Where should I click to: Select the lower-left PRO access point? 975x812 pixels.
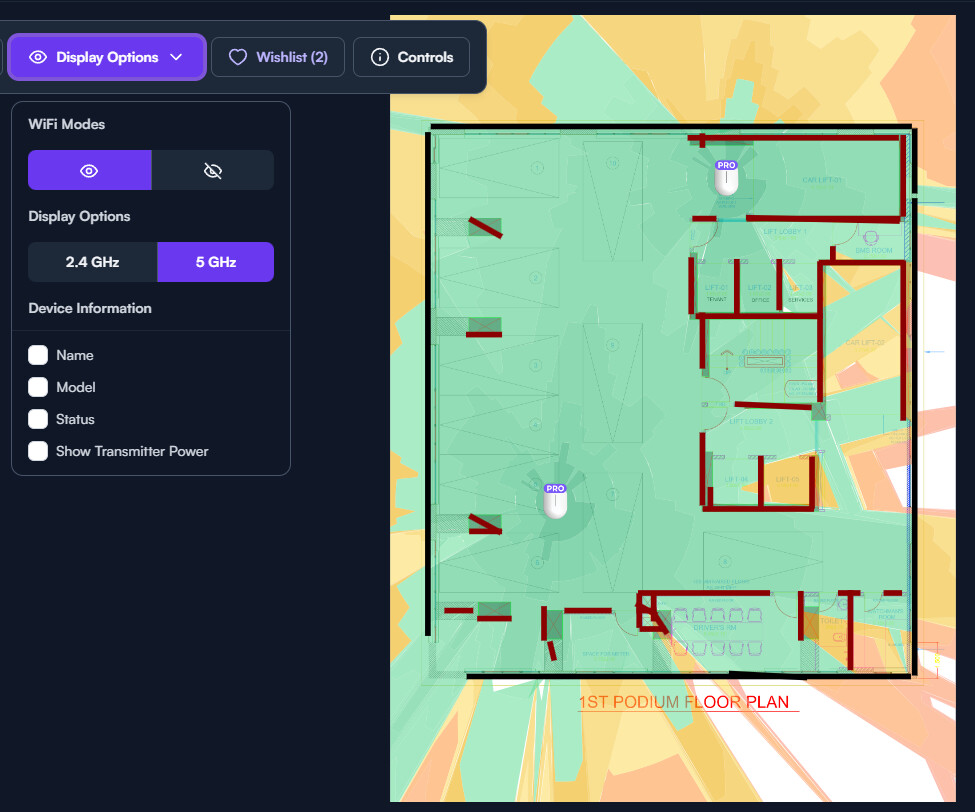click(555, 501)
